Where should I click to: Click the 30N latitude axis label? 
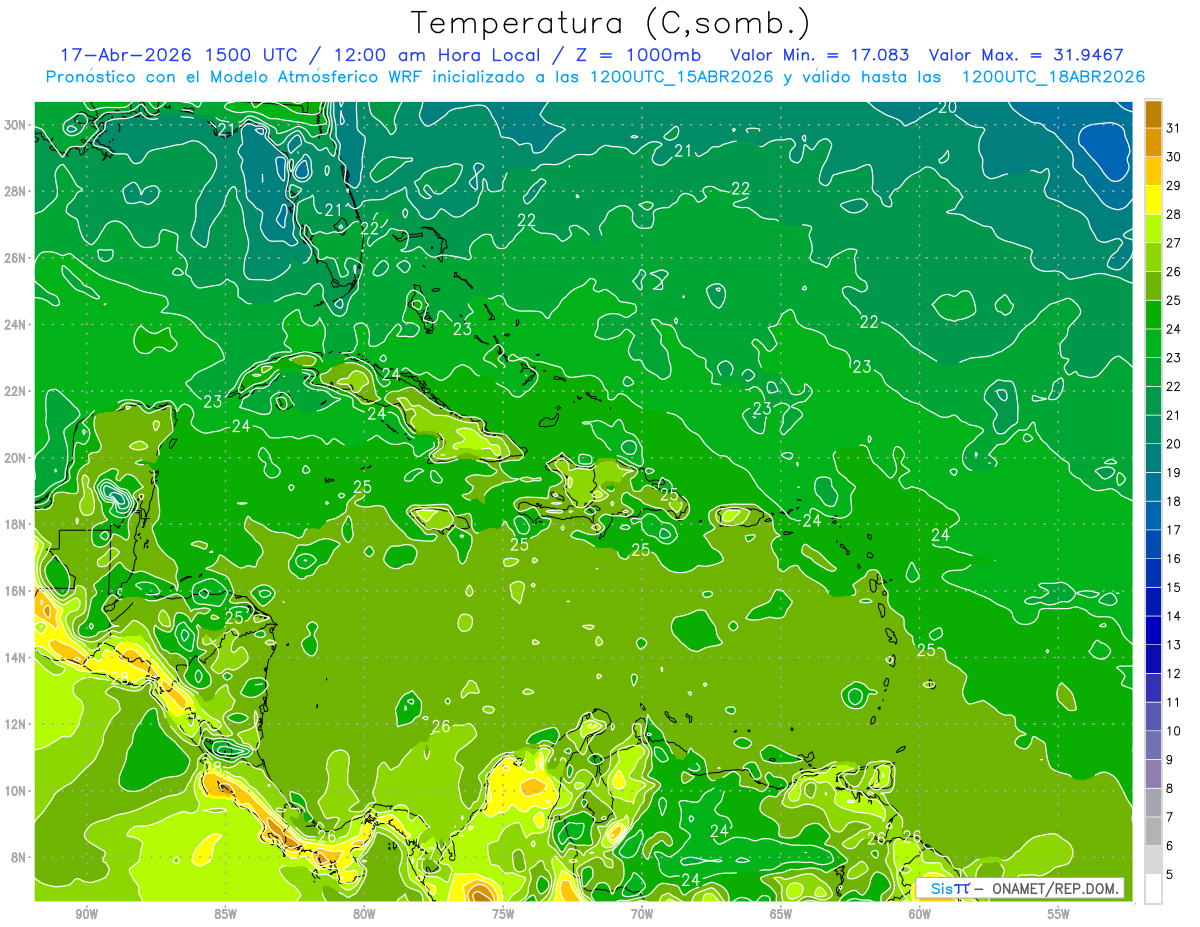(x=16, y=125)
